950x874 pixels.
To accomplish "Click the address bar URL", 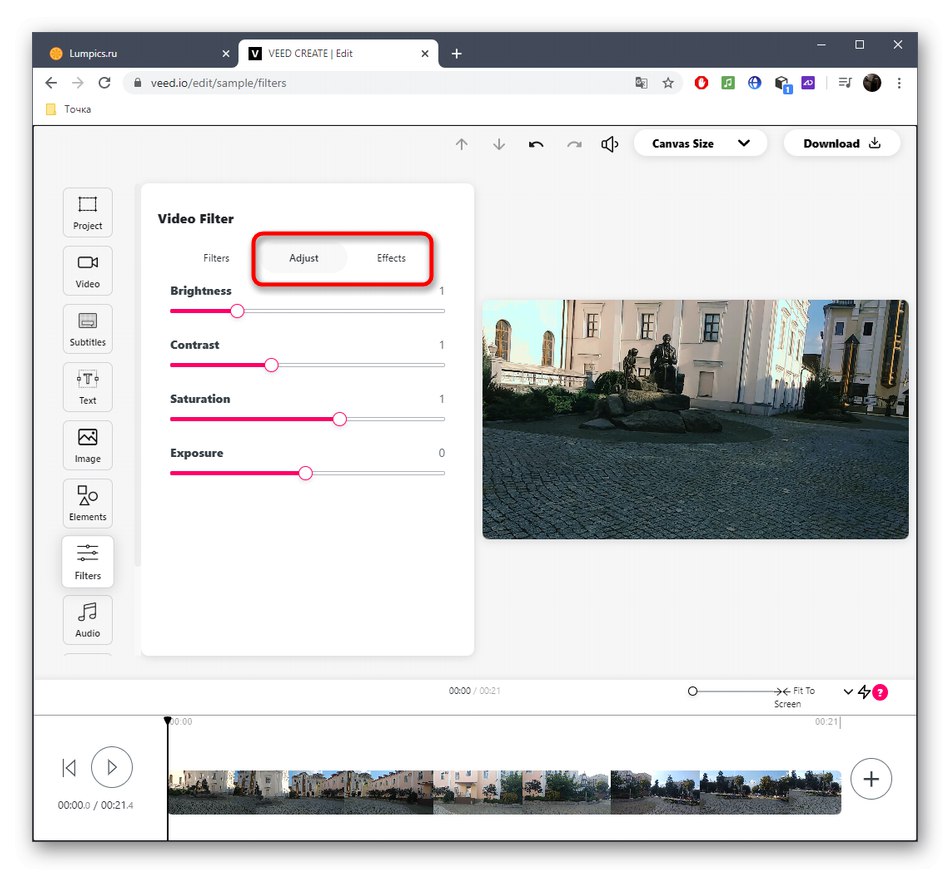I will click(219, 83).
